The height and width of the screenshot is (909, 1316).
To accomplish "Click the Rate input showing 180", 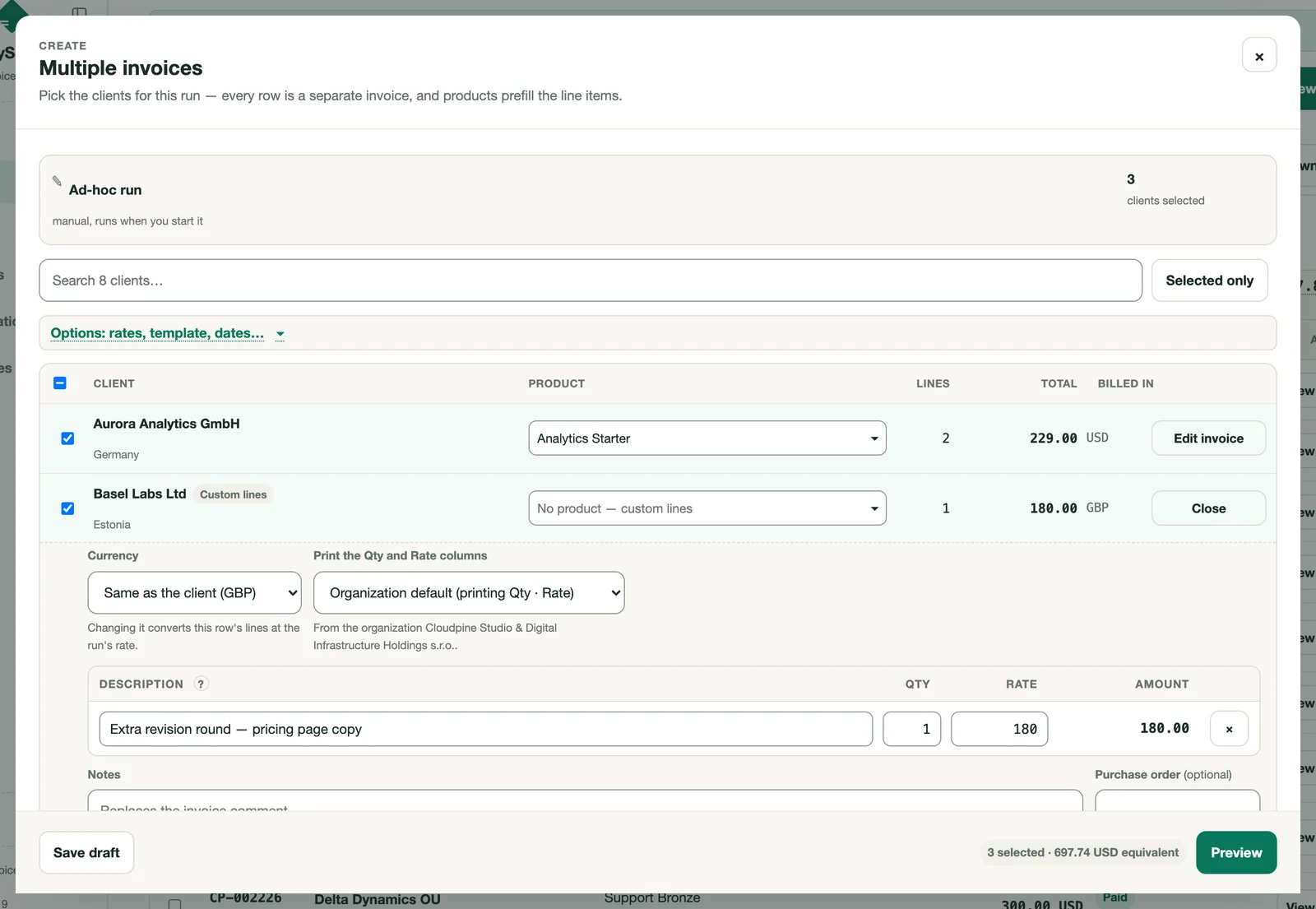I will [999, 729].
